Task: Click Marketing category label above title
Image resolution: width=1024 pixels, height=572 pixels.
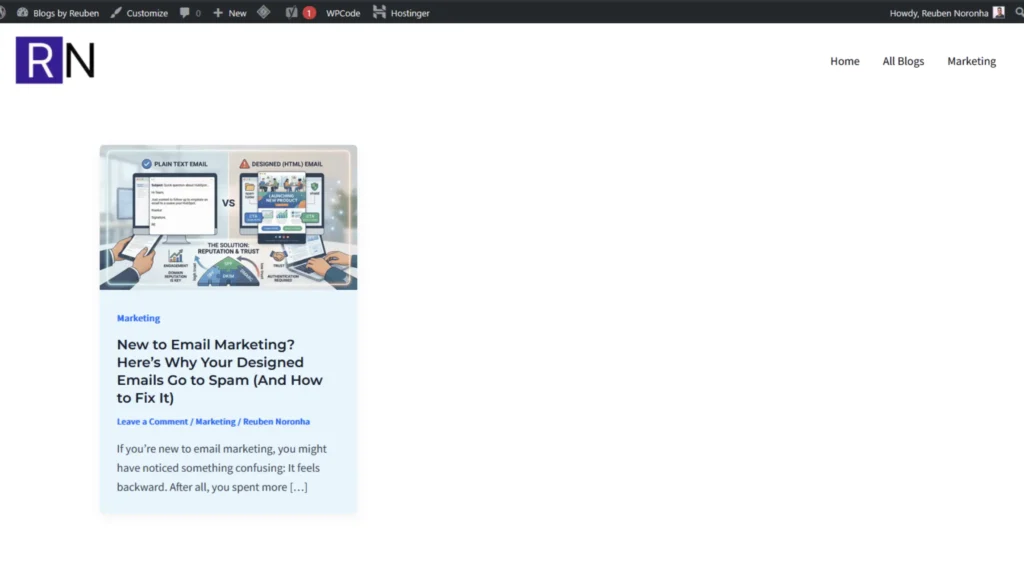Action: coord(138,318)
